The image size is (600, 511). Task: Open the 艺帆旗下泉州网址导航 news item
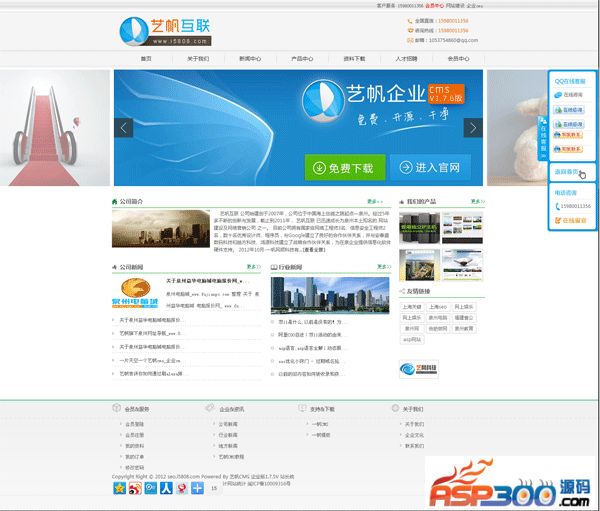[x=151, y=333]
